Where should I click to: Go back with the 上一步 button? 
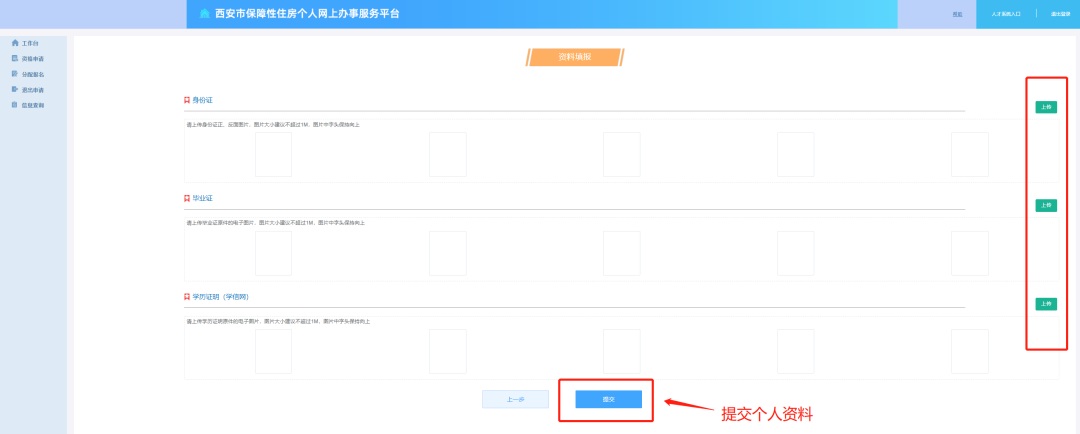click(515, 400)
